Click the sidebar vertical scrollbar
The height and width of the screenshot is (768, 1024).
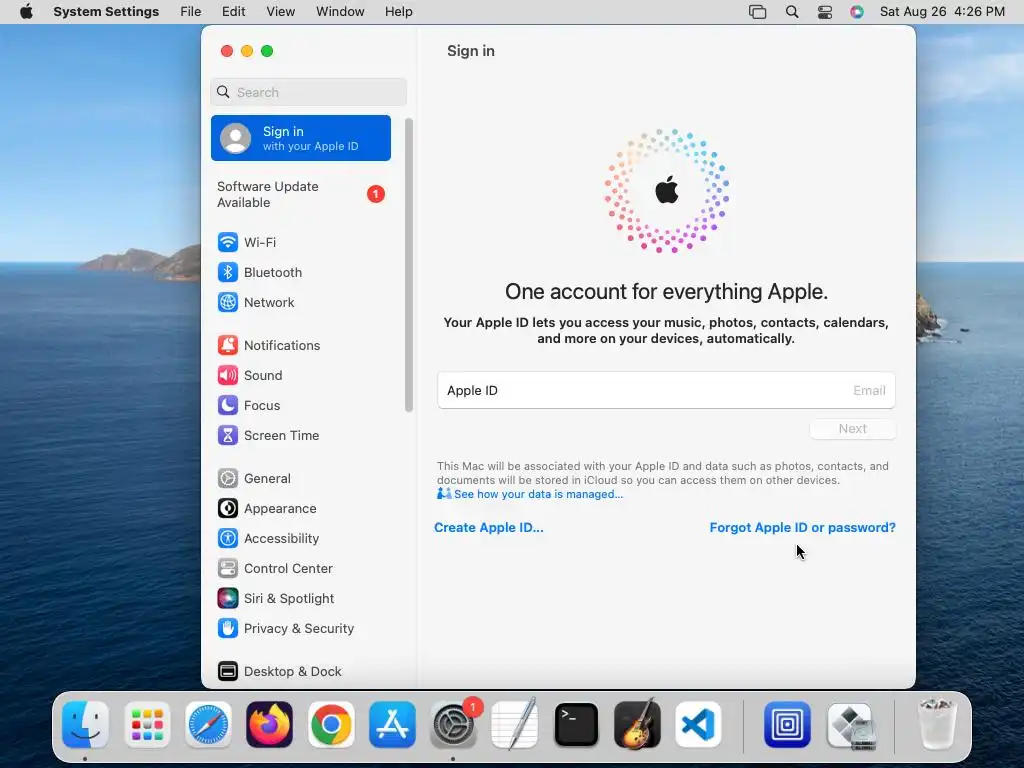pyautogui.click(x=409, y=265)
